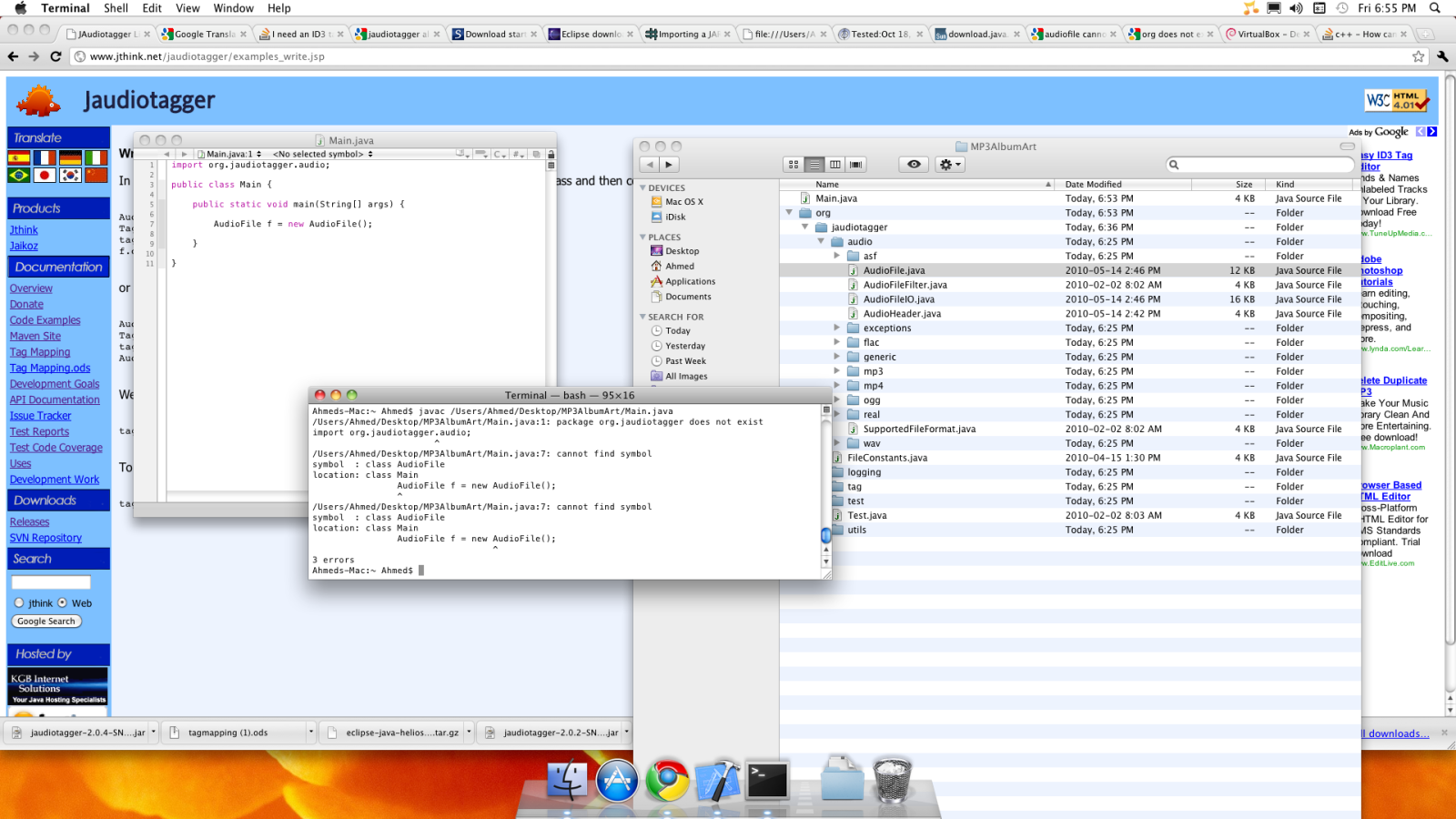Reload the page in the browser
This screenshot has height=819, width=1456.
[56, 56]
